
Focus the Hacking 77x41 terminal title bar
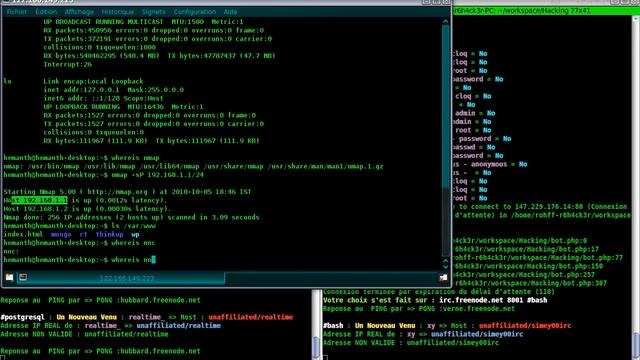point(546,11)
